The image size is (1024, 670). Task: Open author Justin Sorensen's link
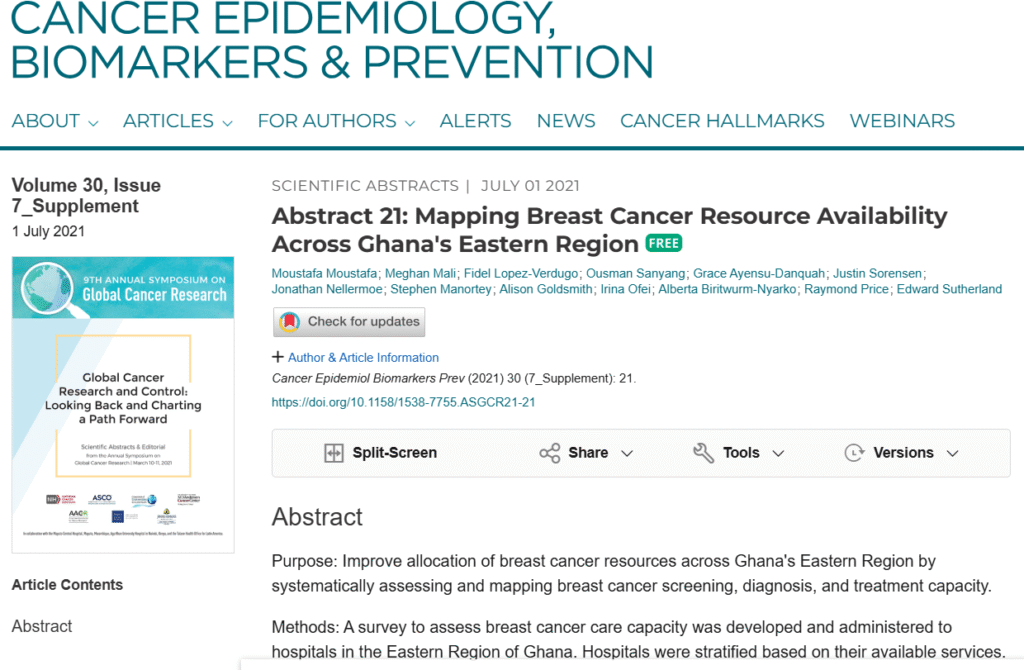[x=877, y=274]
